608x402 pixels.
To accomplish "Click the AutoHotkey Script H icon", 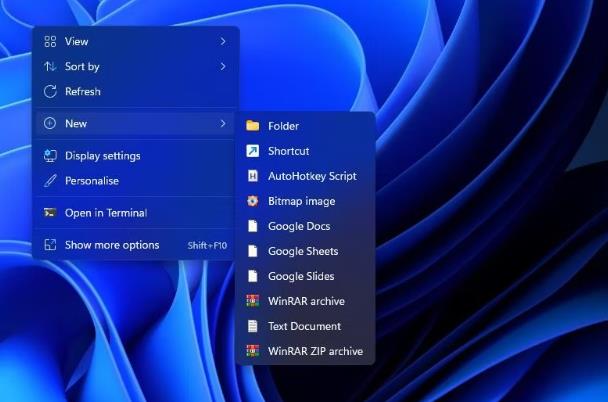I will (x=252, y=176).
